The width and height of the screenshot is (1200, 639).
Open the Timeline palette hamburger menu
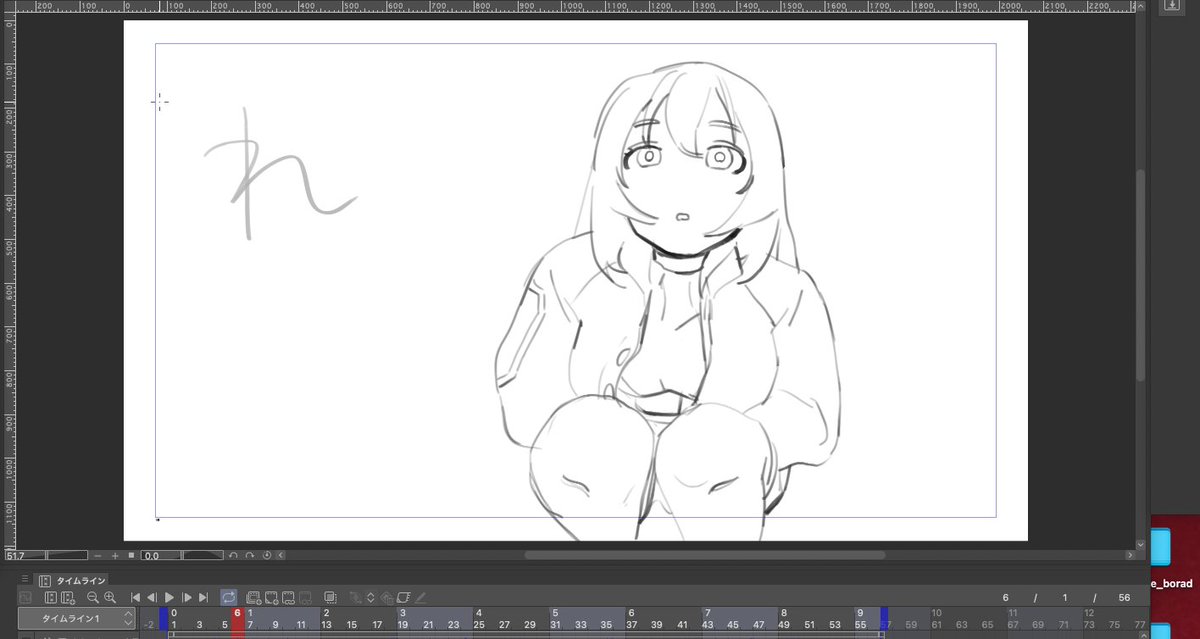click(x=25, y=579)
